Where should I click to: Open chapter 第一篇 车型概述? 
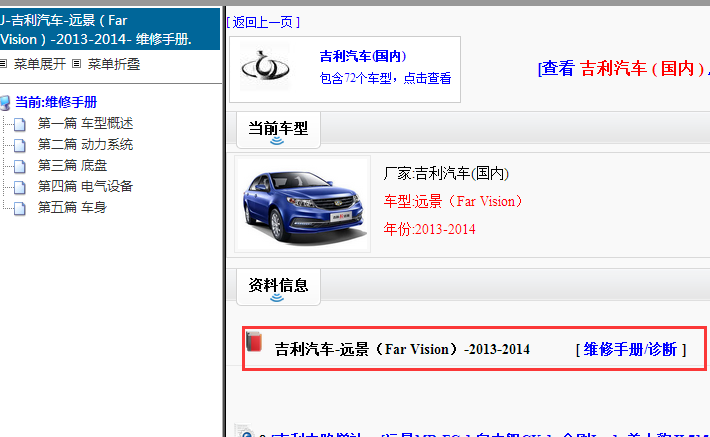[85, 123]
